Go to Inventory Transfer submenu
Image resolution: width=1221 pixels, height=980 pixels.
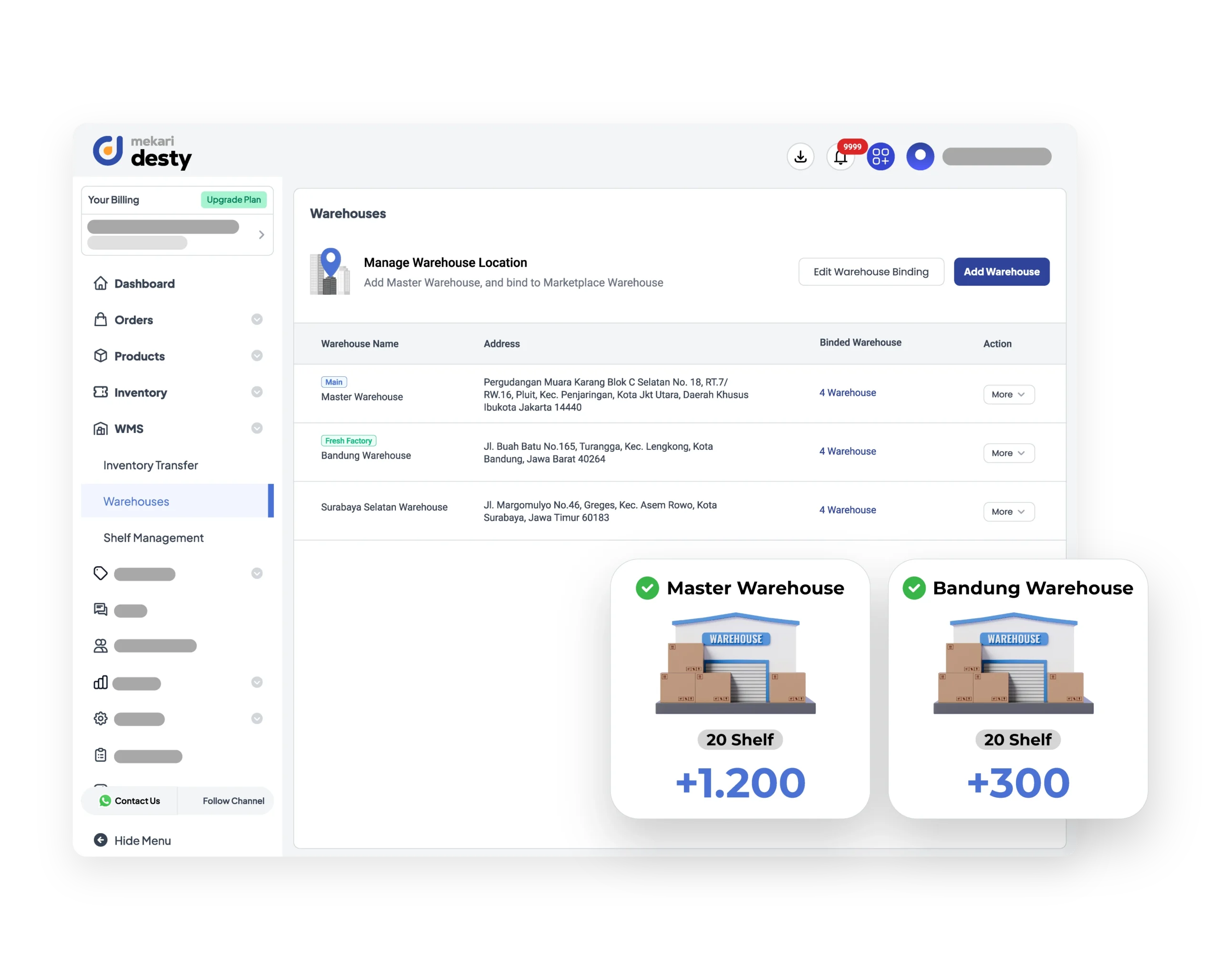151,465
